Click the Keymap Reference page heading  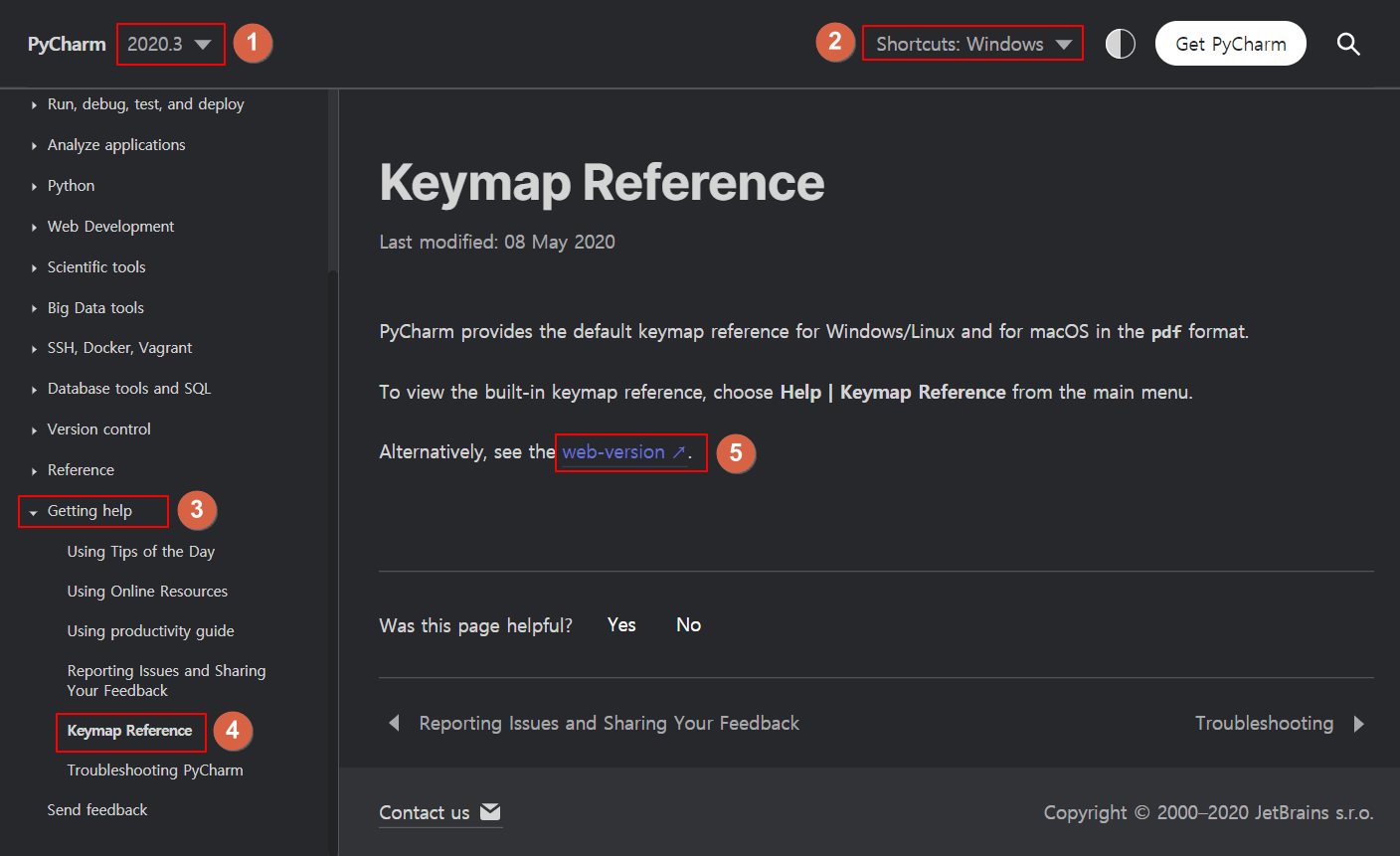602,183
